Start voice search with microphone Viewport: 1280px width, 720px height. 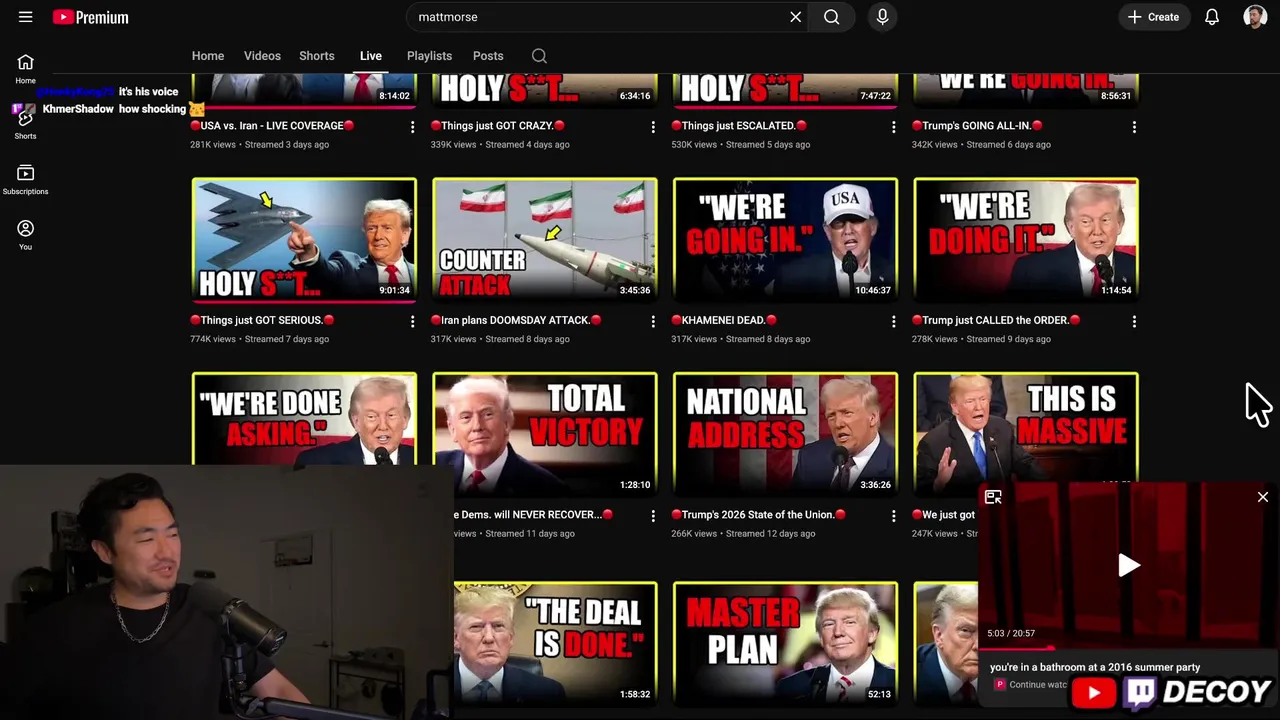pos(882,17)
